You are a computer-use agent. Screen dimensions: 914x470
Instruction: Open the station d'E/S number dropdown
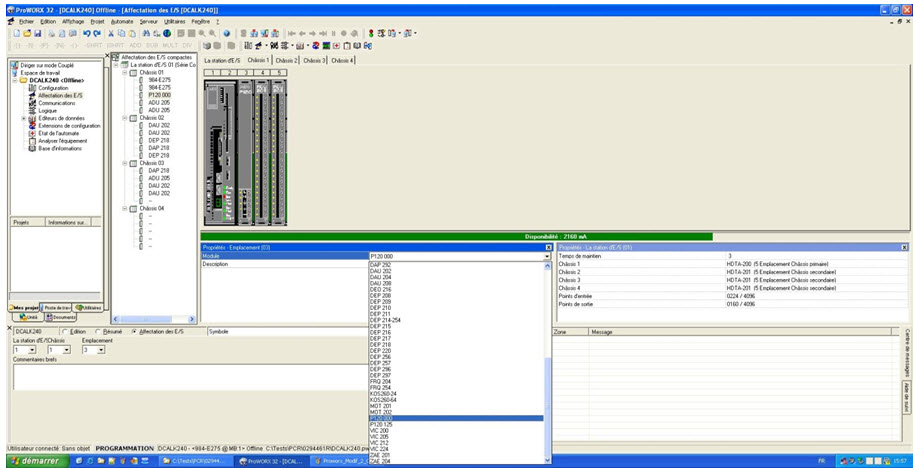pyautogui.click(x=32, y=350)
